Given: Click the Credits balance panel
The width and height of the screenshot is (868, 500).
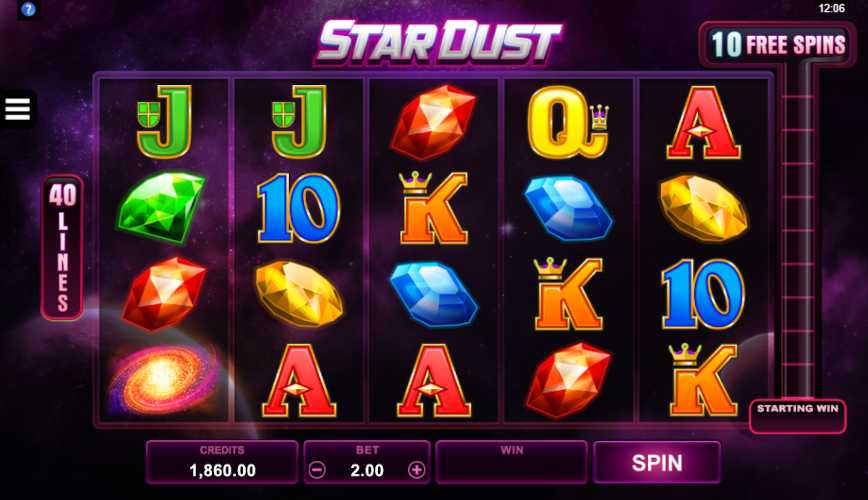Looking at the screenshot, I should 222,462.
